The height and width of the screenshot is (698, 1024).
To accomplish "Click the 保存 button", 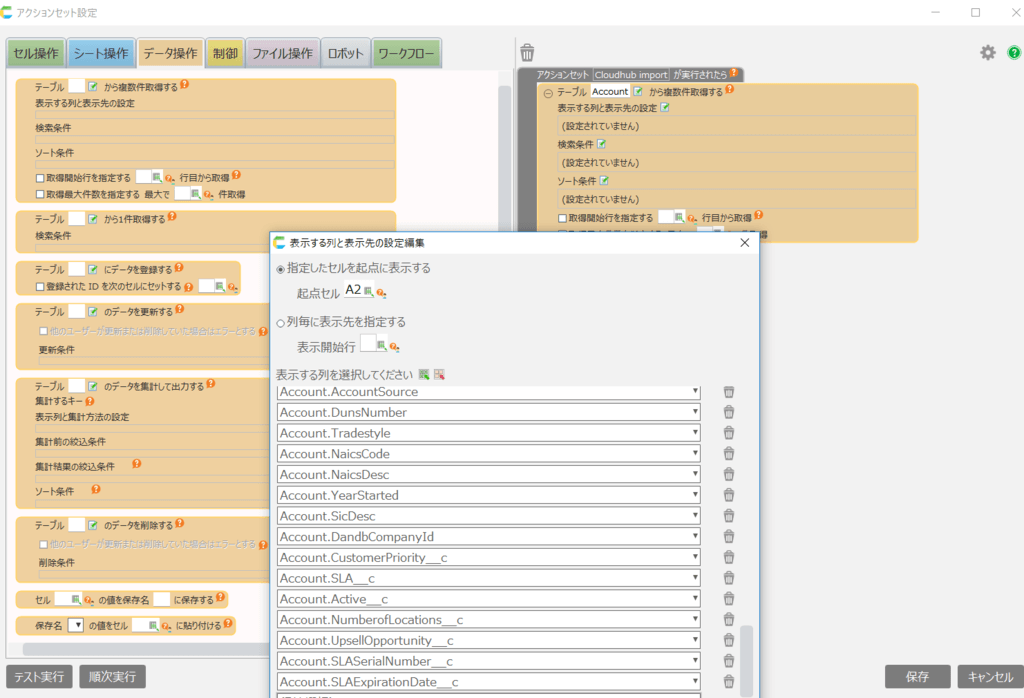I will tap(918, 676).
